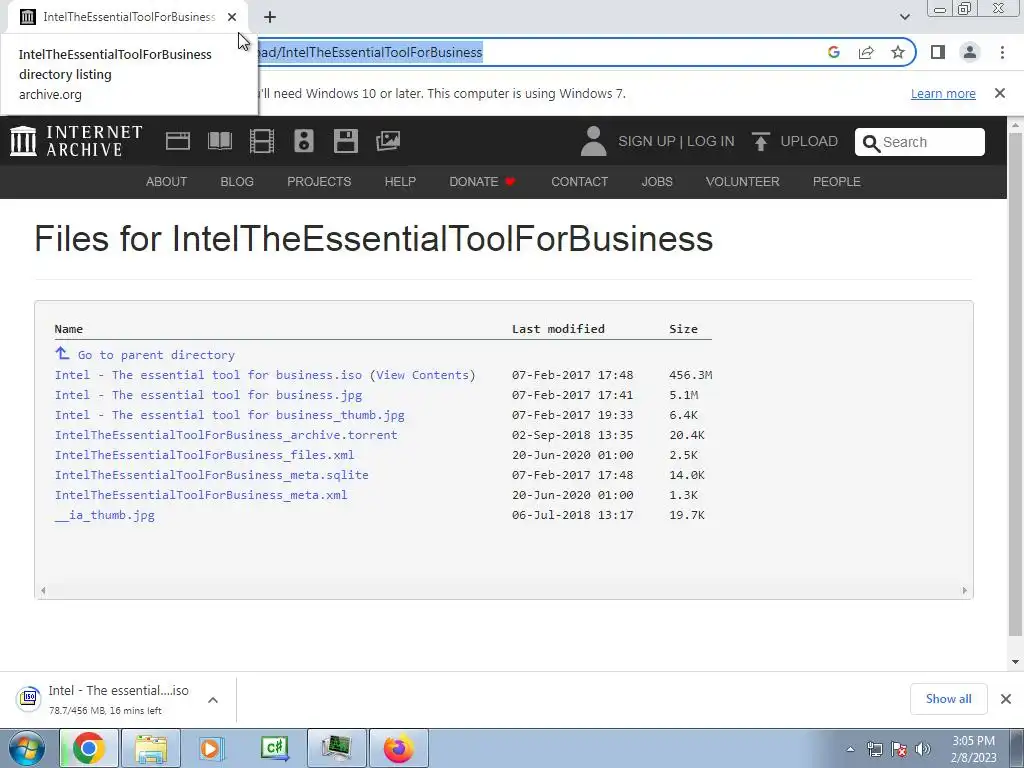
Task: Click the Internet Archive logo
Action: pyautogui.click(x=76, y=141)
